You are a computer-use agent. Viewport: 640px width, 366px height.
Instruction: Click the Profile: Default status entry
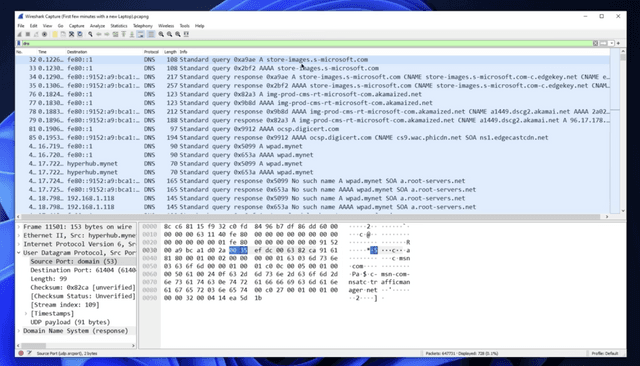pyautogui.click(x=605, y=353)
